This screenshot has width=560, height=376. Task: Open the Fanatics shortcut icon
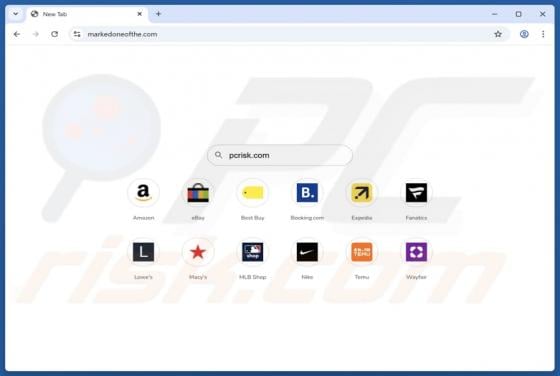(416, 193)
